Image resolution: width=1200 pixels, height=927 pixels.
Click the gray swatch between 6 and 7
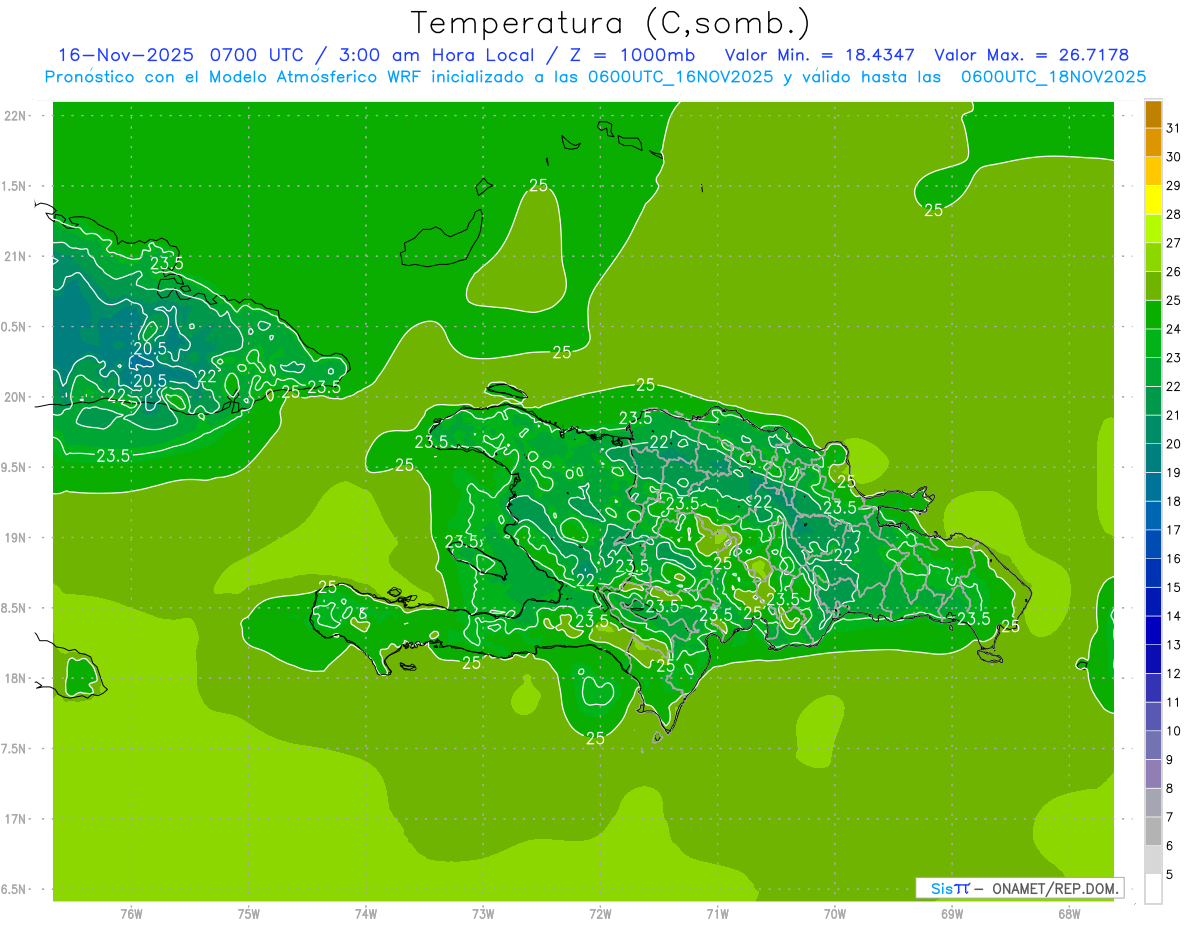point(1153,831)
